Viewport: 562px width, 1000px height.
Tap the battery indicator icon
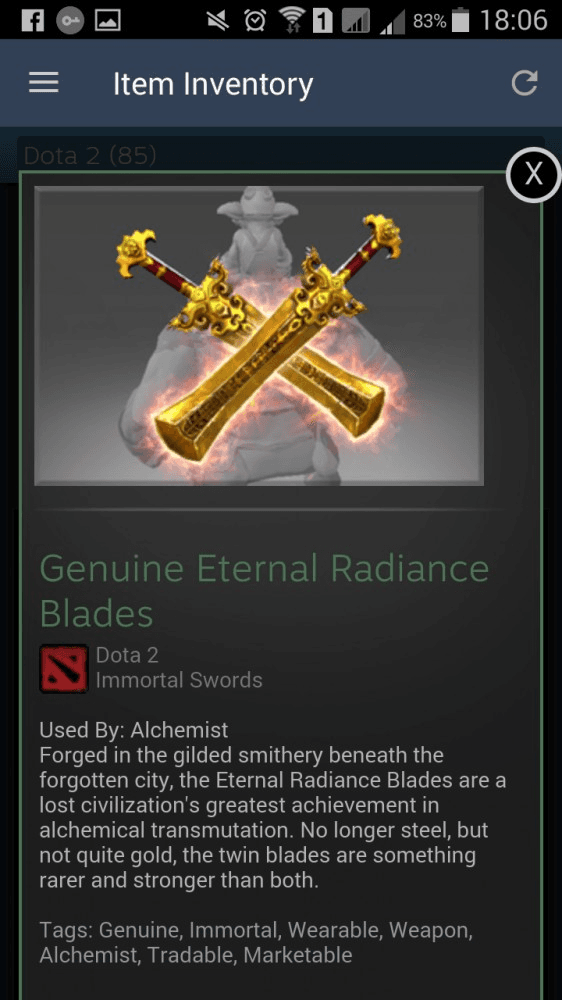pyautogui.click(x=460, y=21)
